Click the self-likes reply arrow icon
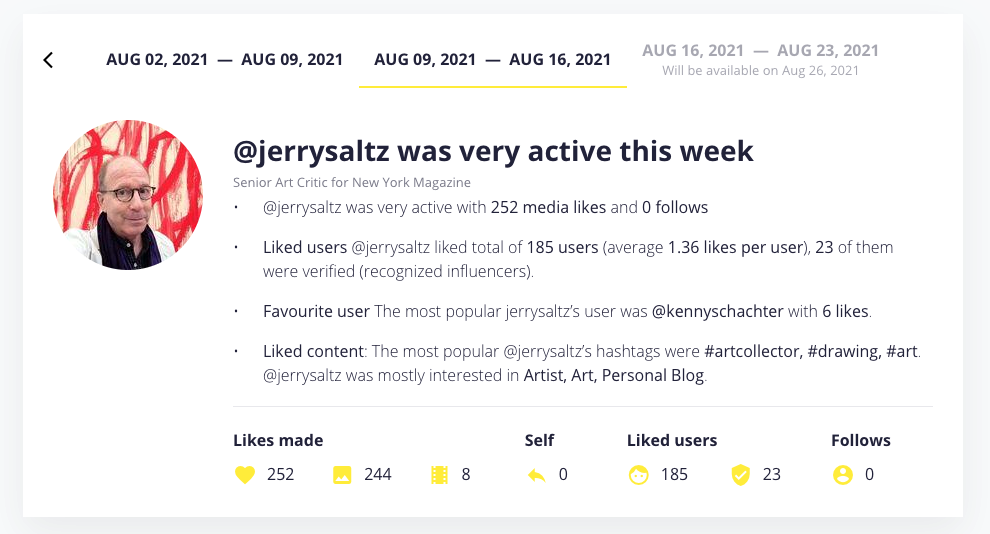The height and width of the screenshot is (534, 990). click(x=537, y=475)
